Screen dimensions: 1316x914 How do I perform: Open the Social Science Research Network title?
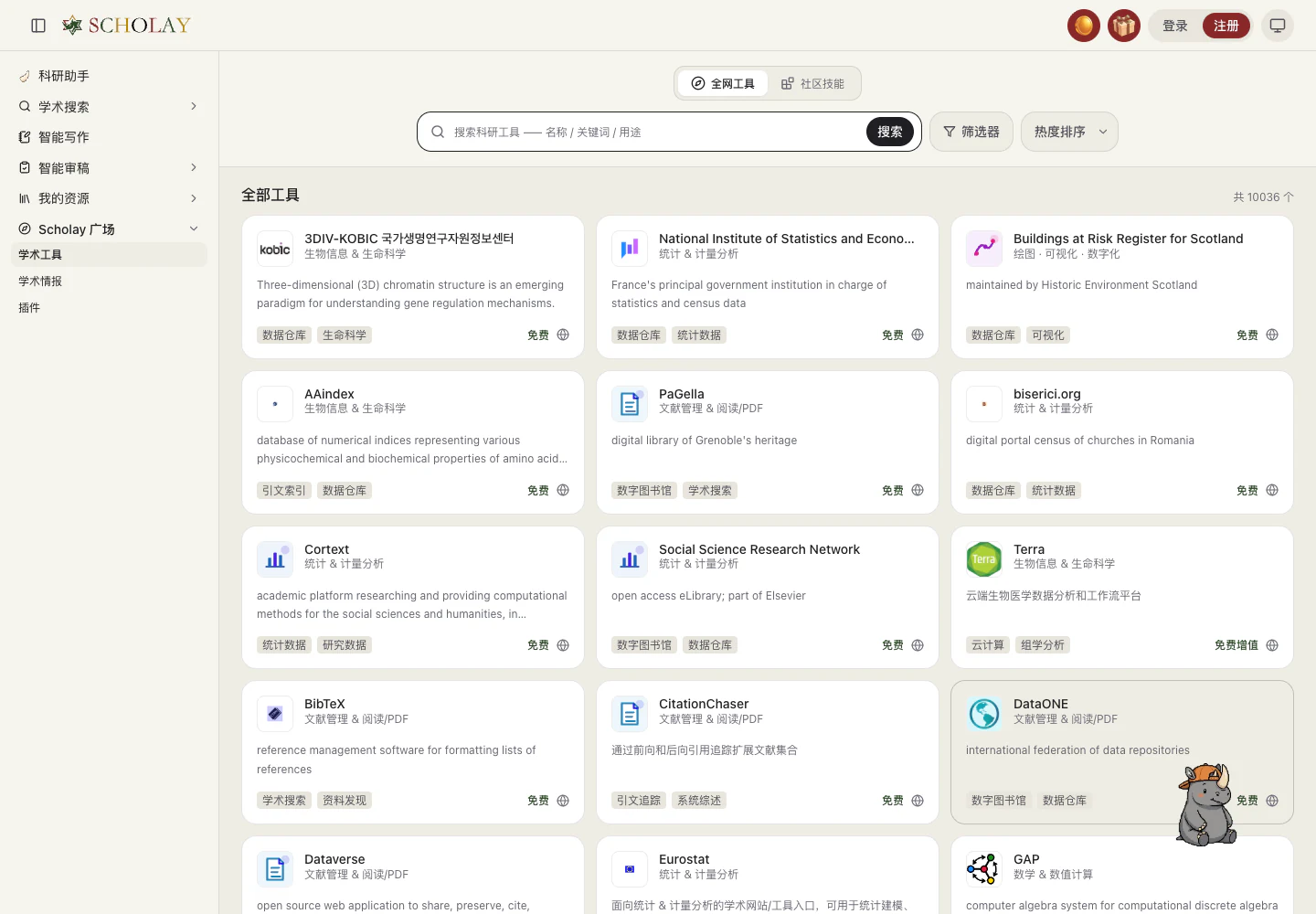(759, 549)
